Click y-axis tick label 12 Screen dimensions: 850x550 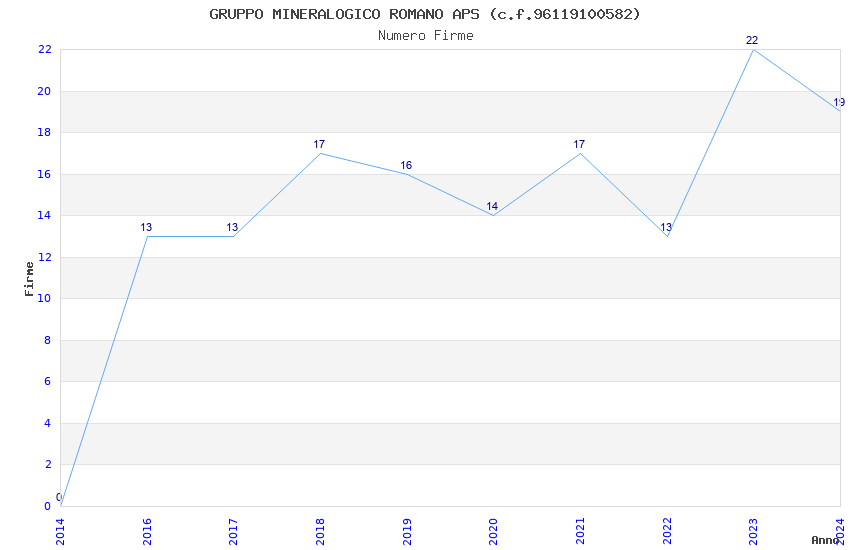coord(44,257)
